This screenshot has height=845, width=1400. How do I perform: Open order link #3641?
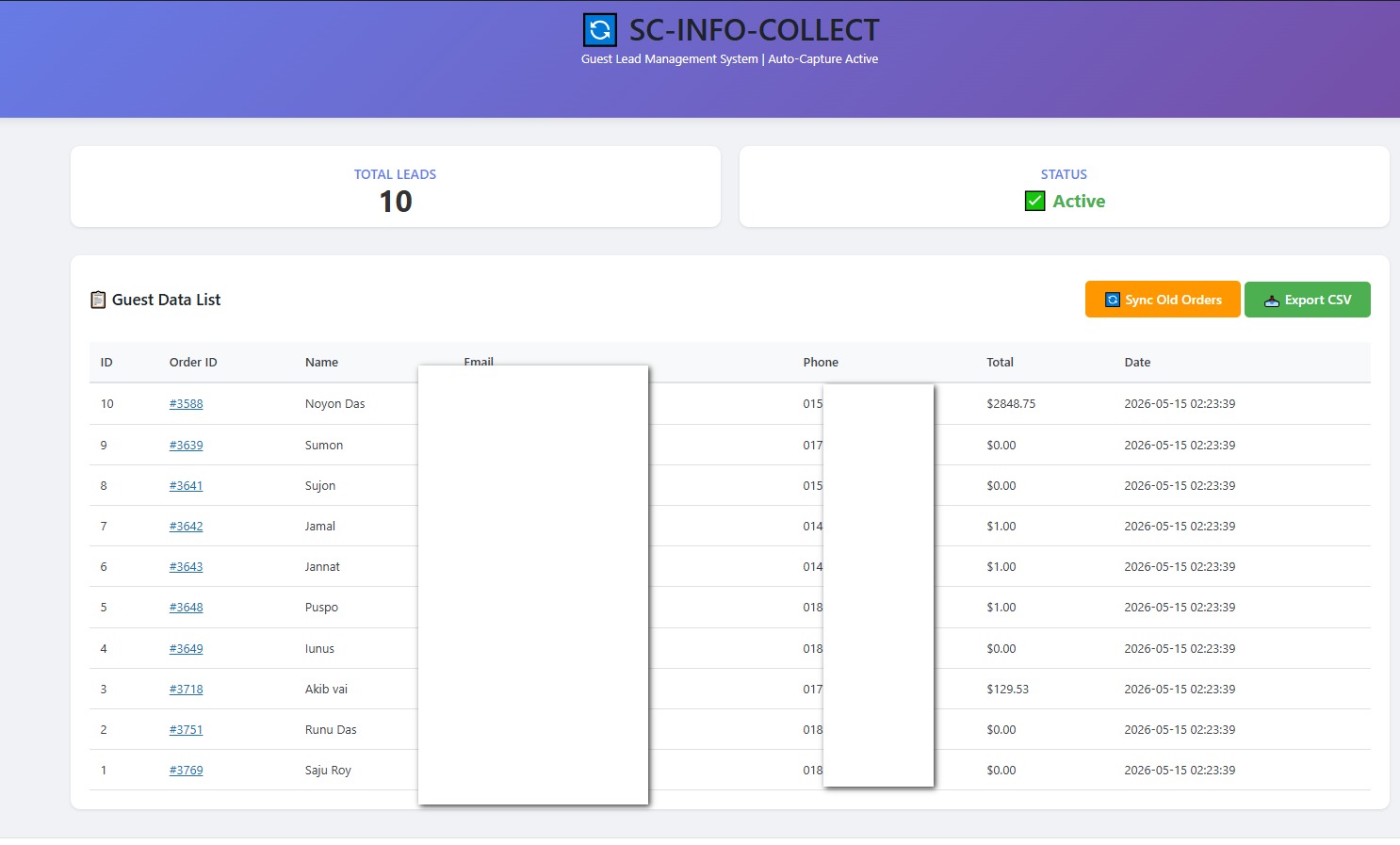point(186,485)
